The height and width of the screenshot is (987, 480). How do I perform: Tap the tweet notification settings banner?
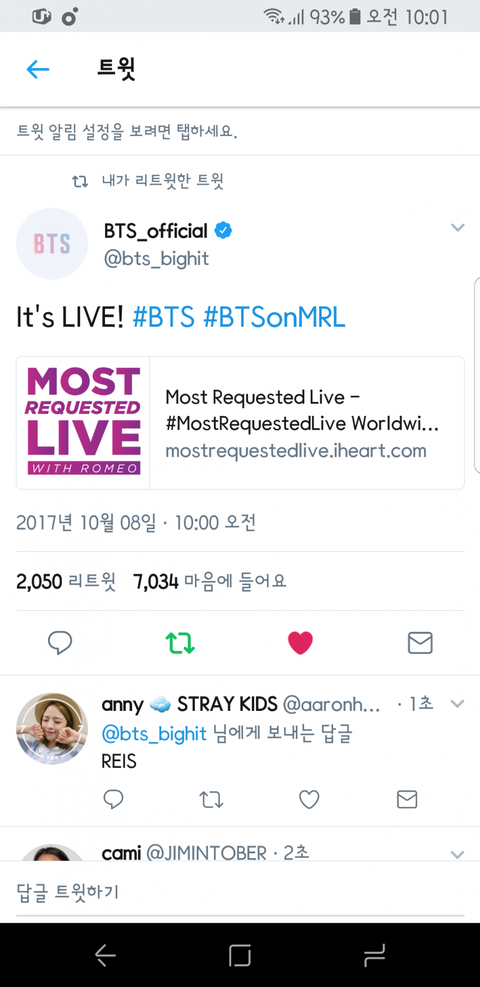(240, 132)
